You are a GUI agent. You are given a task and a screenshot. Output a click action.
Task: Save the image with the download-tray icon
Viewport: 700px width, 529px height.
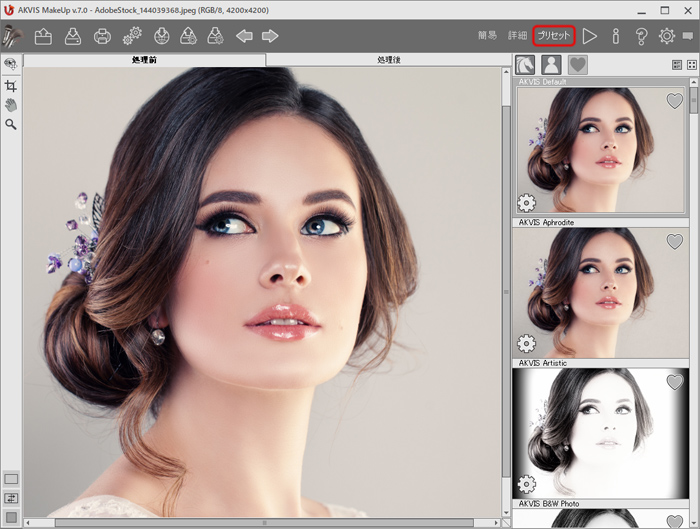click(x=73, y=36)
